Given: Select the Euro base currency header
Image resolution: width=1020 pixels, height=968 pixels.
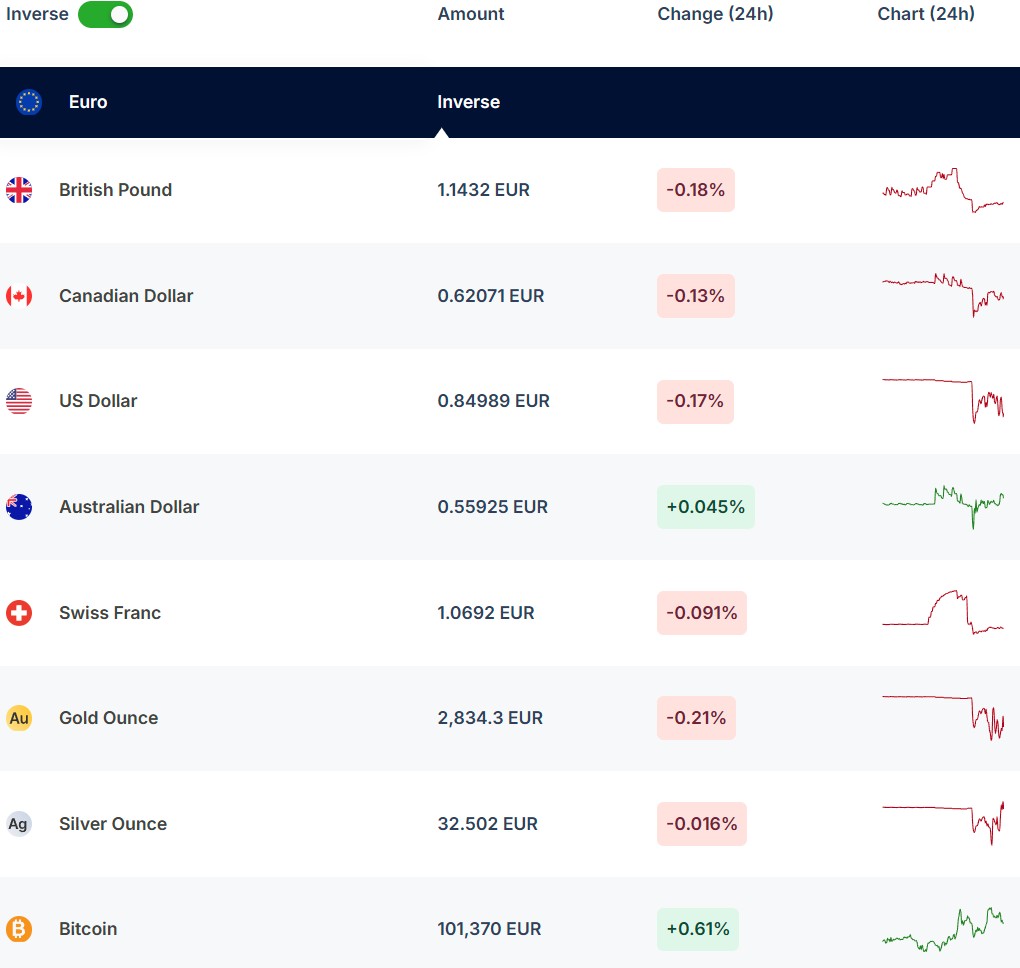Looking at the screenshot, I should [88, 102].
